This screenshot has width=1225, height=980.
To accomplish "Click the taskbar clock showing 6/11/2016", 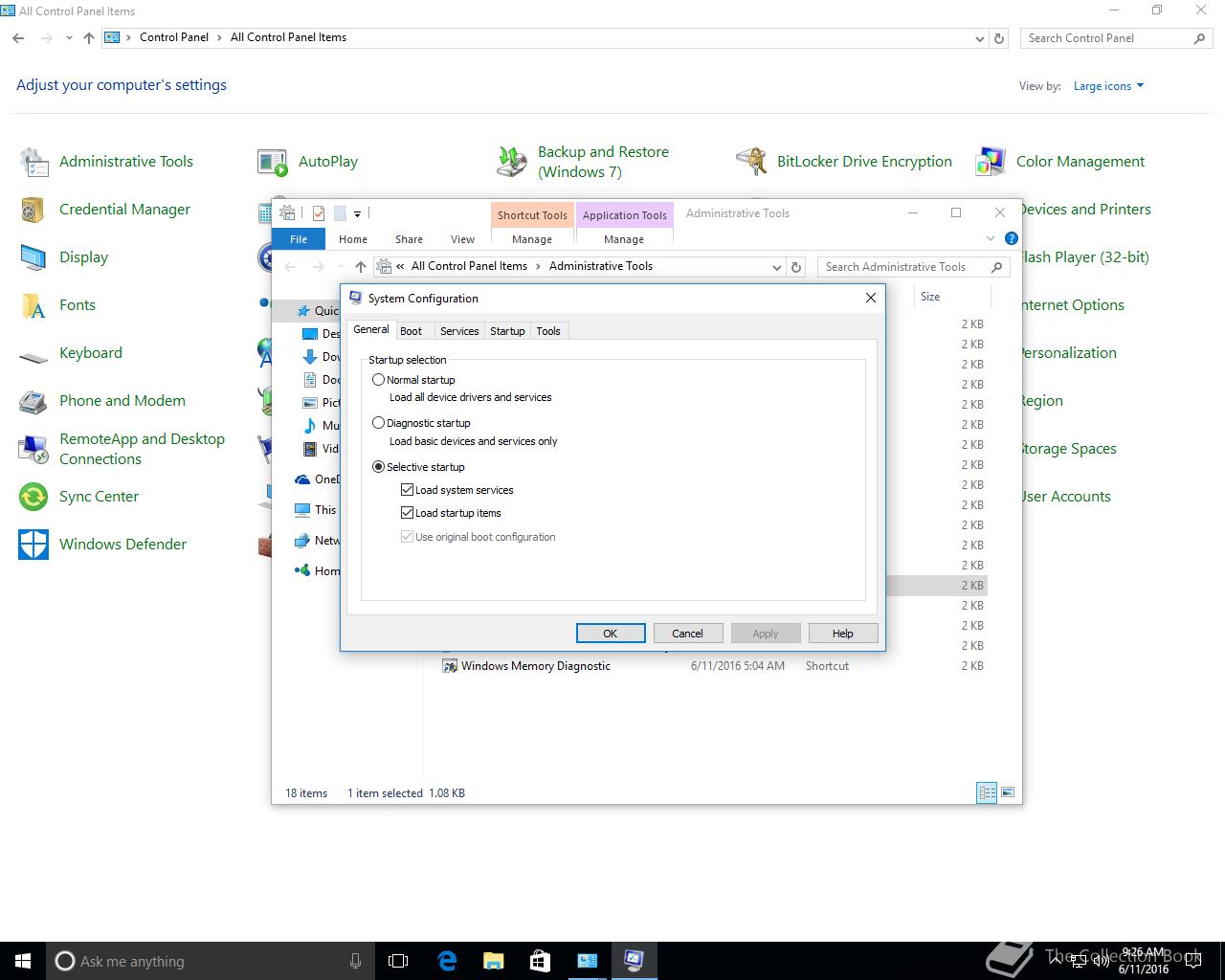I will click(x=1144, y=961).
